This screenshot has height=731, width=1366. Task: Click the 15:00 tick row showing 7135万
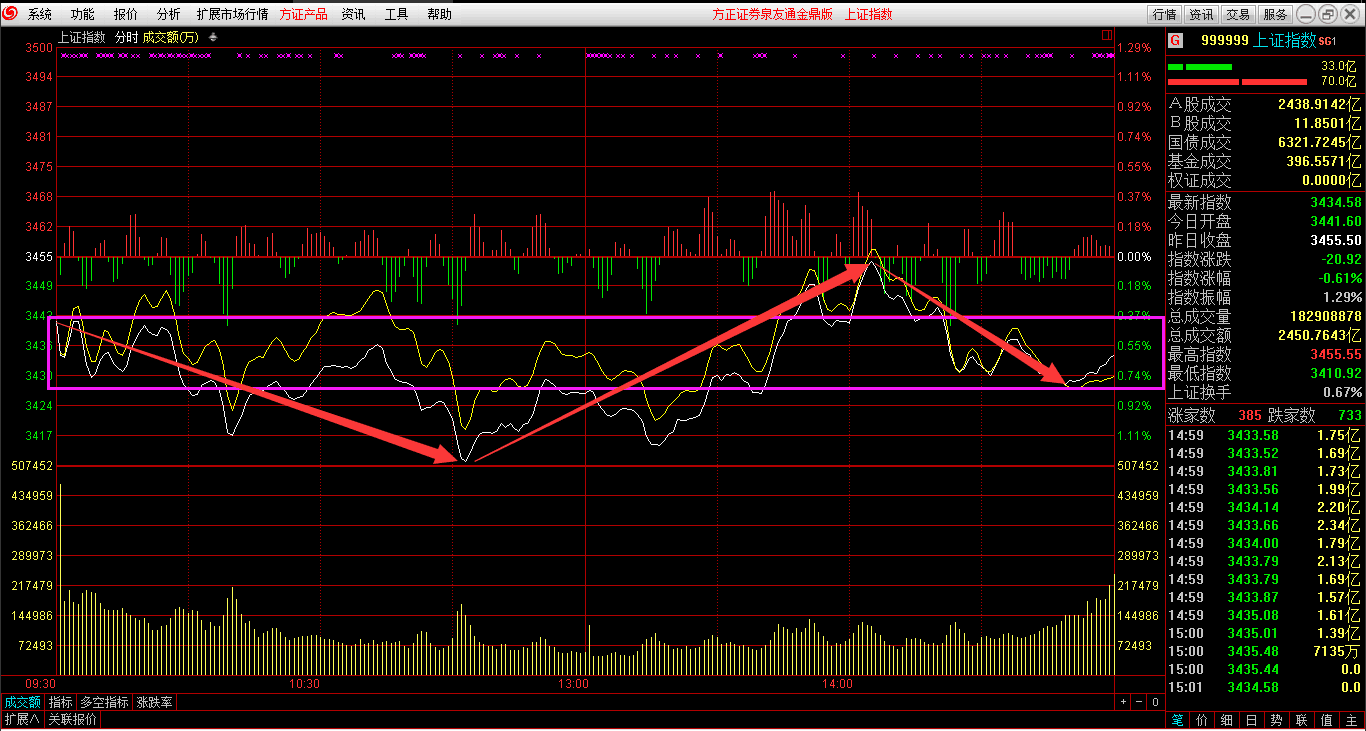[1265, 651]
